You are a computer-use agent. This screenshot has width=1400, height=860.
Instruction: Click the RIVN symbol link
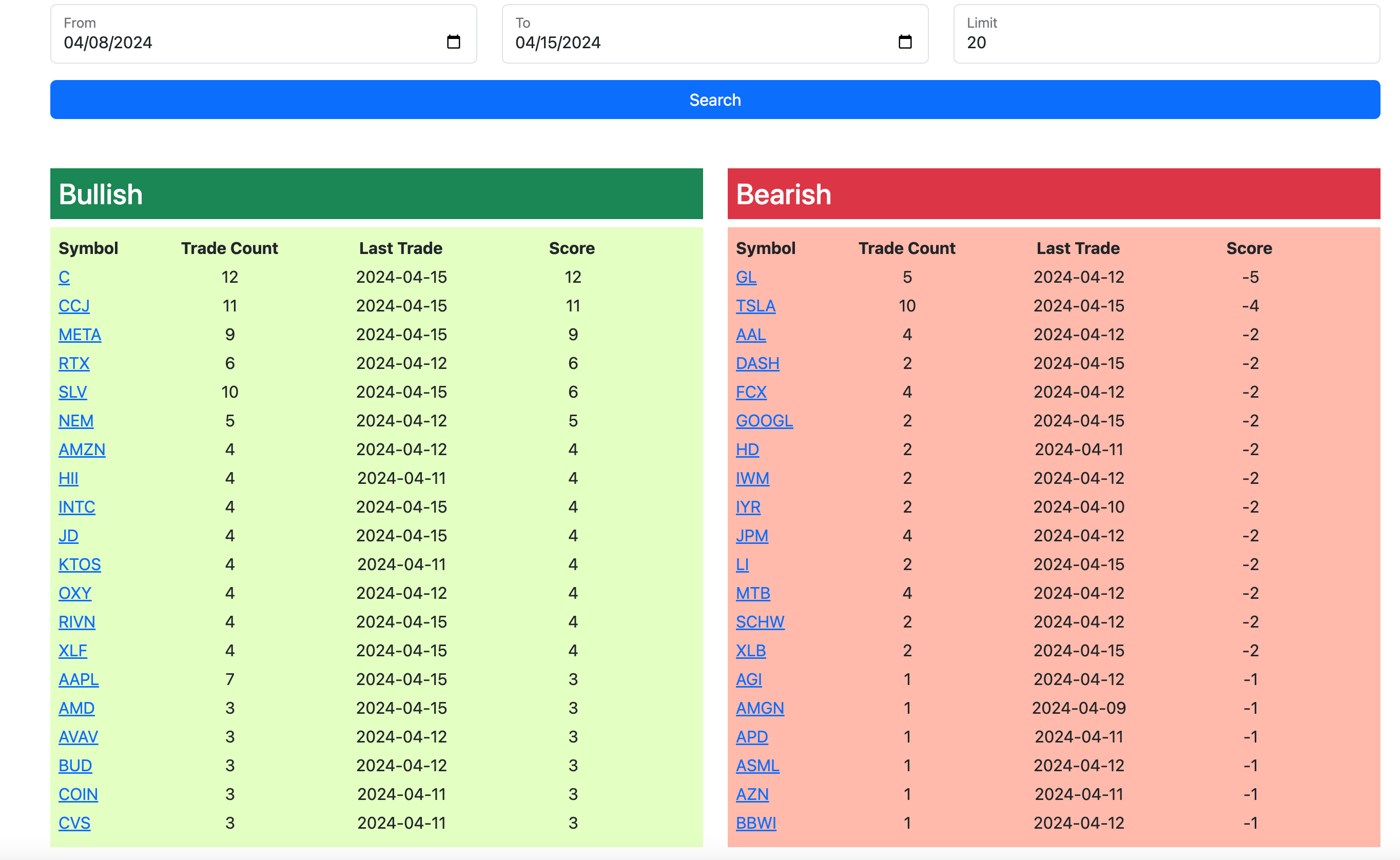click(x=77, y=622)
